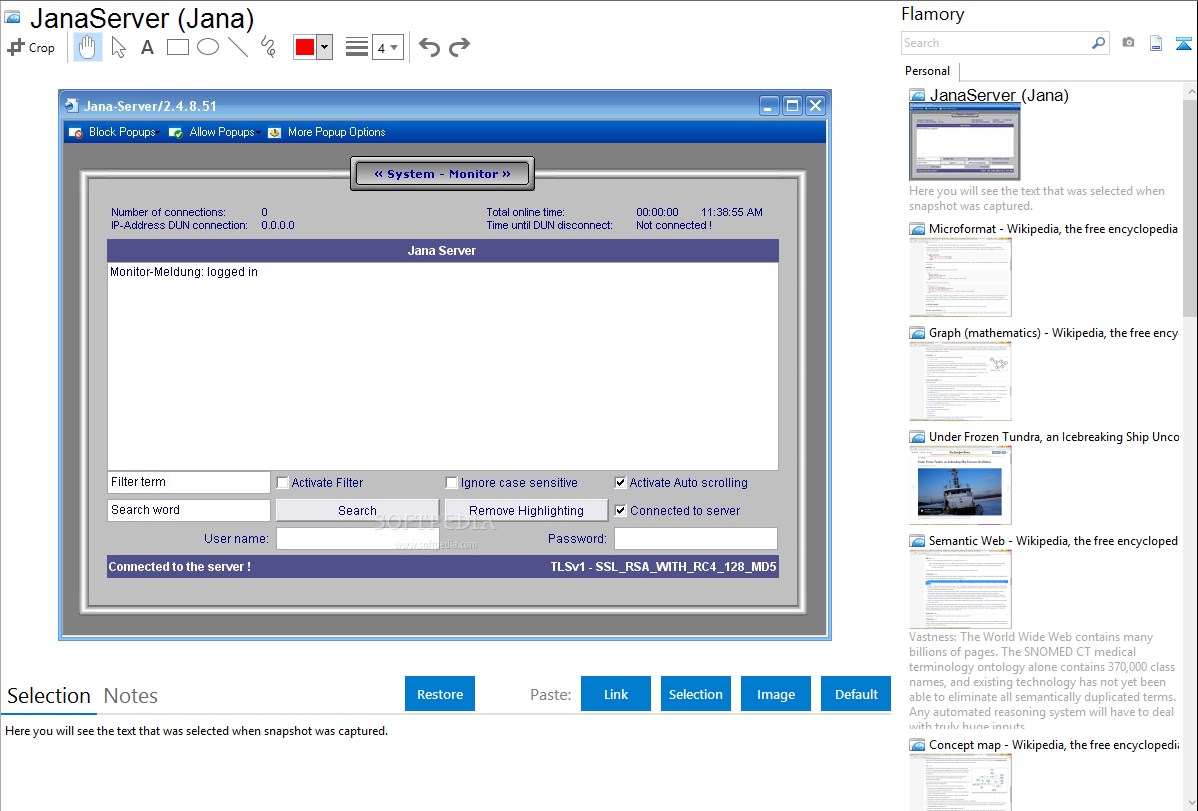Click the Remove Highlighting button
This screenshot has width=1198, height=811.
(526, 511)
